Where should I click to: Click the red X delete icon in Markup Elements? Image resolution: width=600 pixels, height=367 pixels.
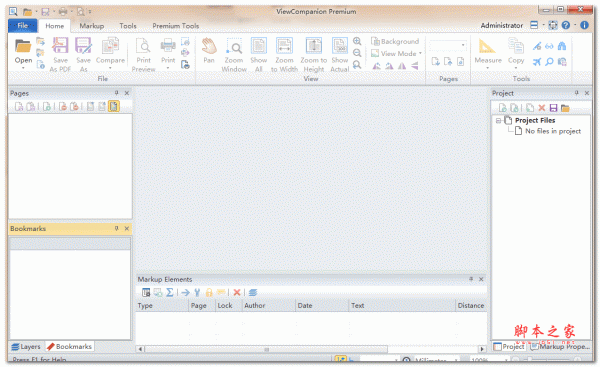[237, 293]
